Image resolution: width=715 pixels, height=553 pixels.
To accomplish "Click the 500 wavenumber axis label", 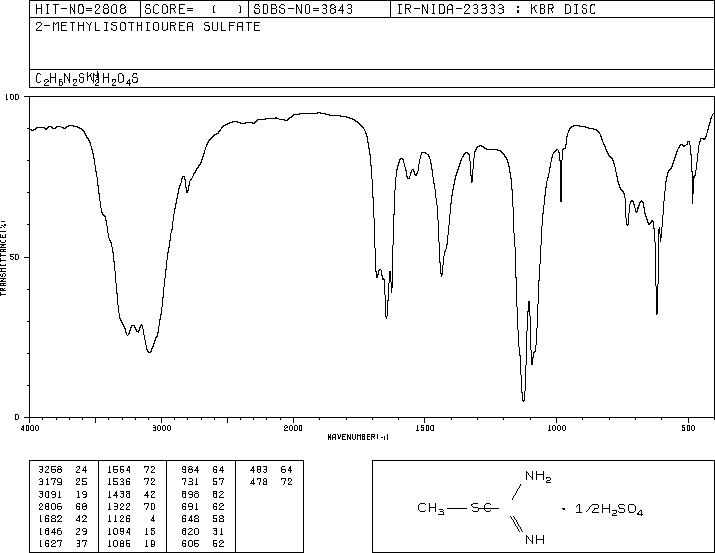I will (688, 428).
